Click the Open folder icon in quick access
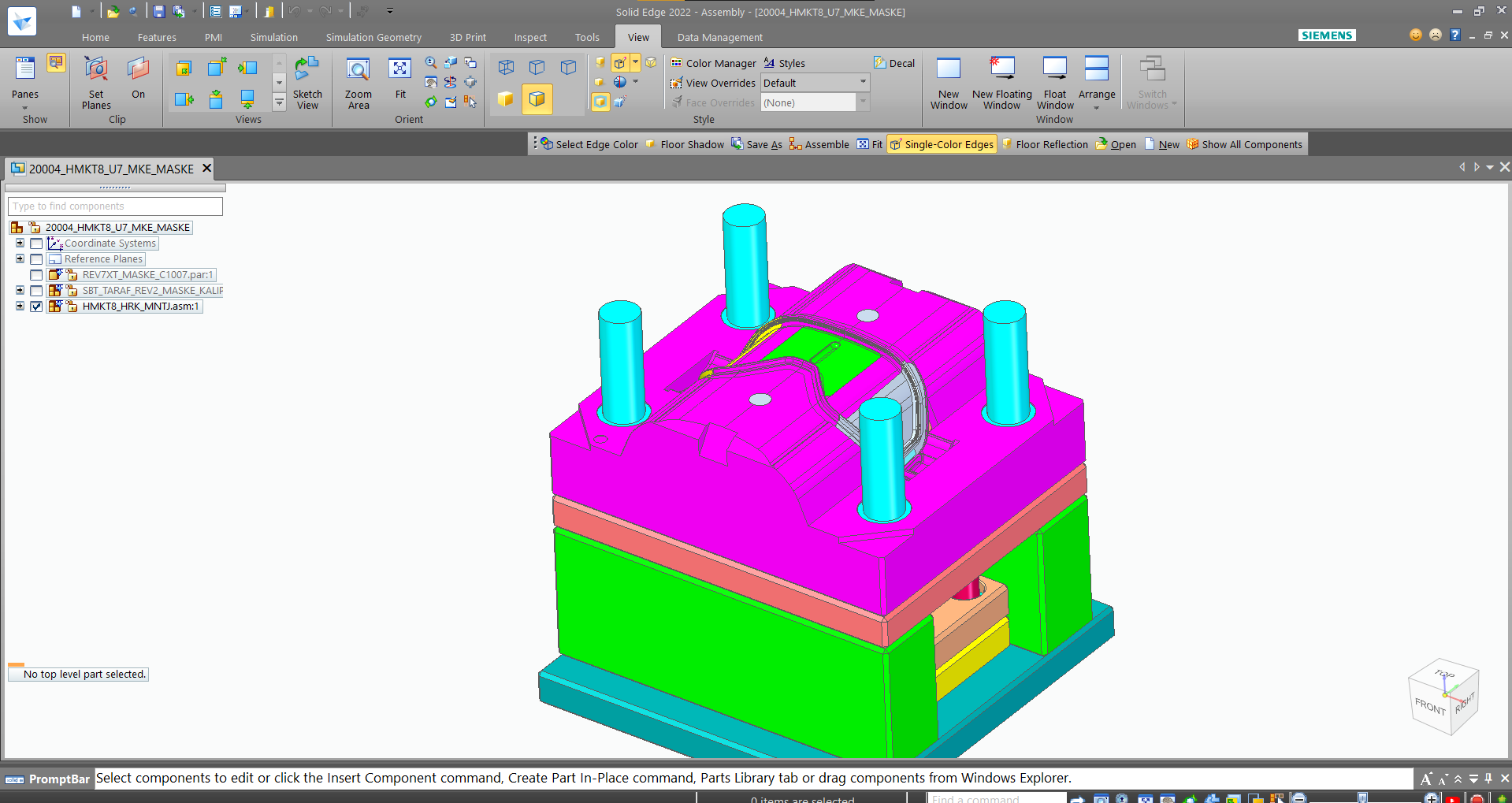1512x803 pixels. click(113, 11)
